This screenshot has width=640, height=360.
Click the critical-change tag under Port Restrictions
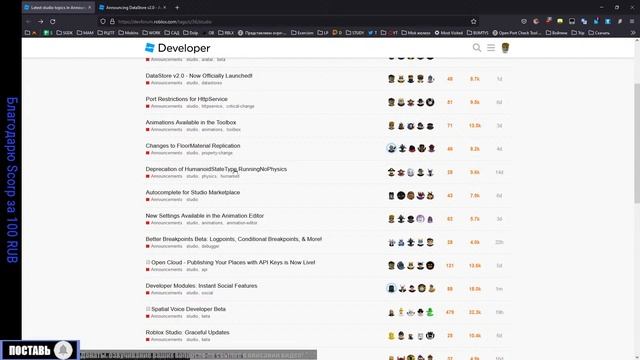point(240,106)
